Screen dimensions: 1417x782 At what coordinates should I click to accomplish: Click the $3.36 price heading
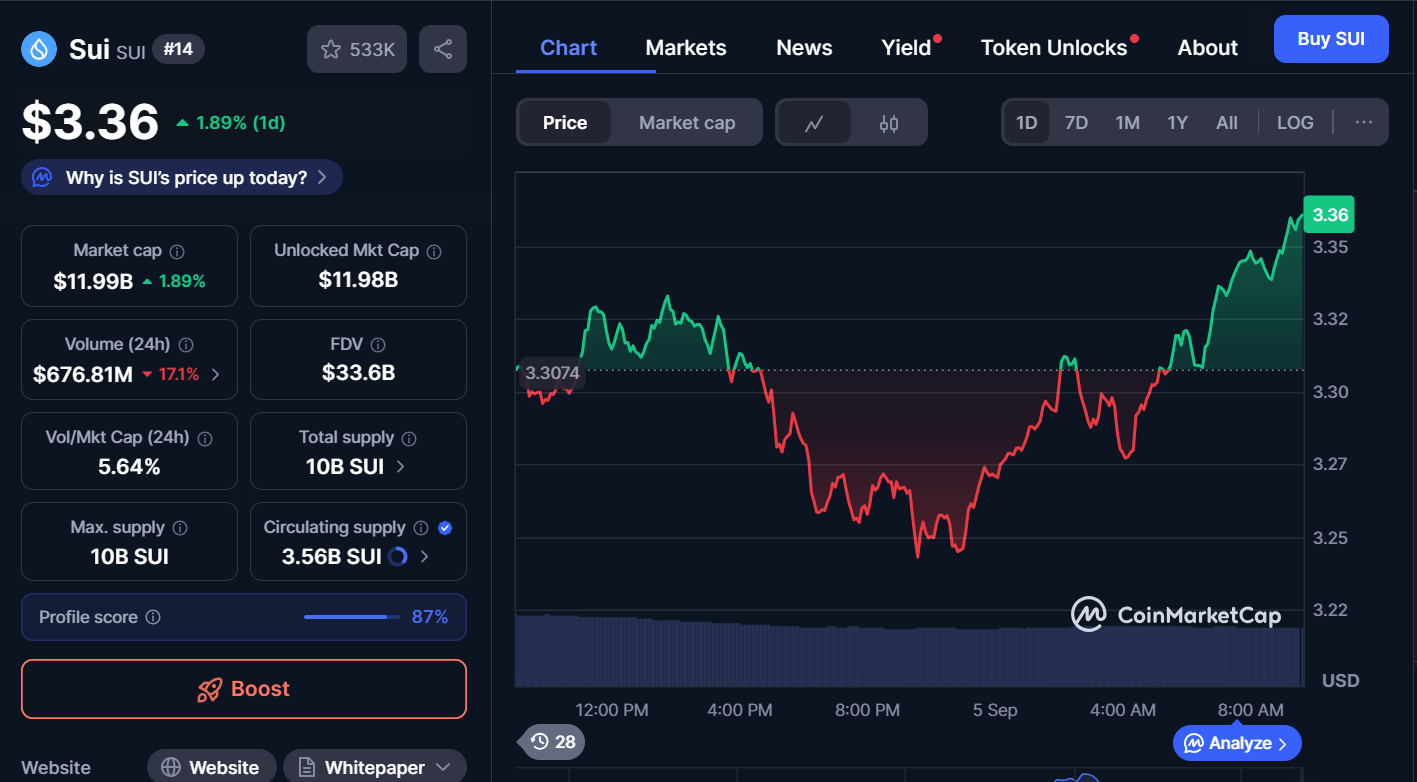(91, 122)
